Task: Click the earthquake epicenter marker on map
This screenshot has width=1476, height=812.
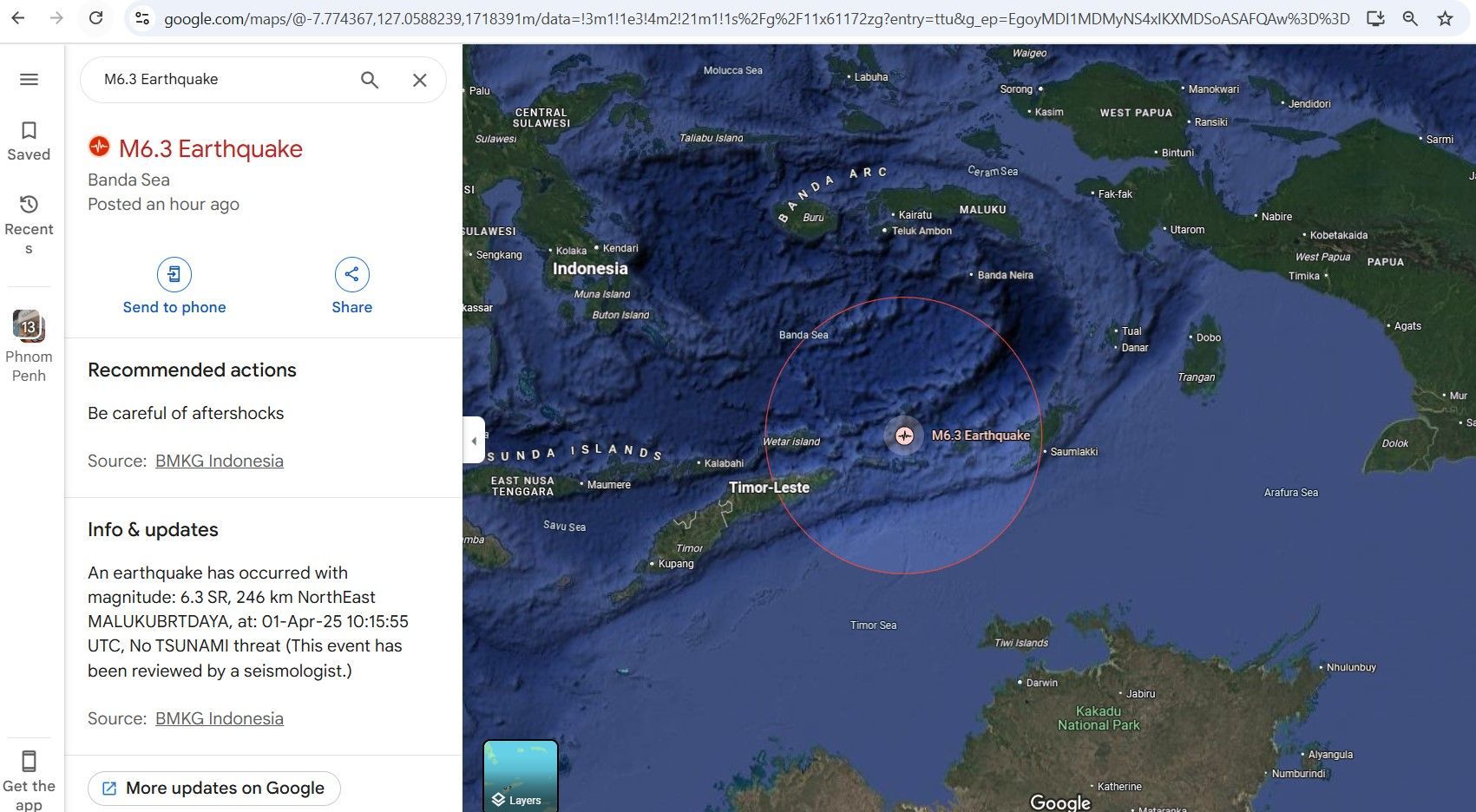Action: pyautogui.click(x=904, y=435)
